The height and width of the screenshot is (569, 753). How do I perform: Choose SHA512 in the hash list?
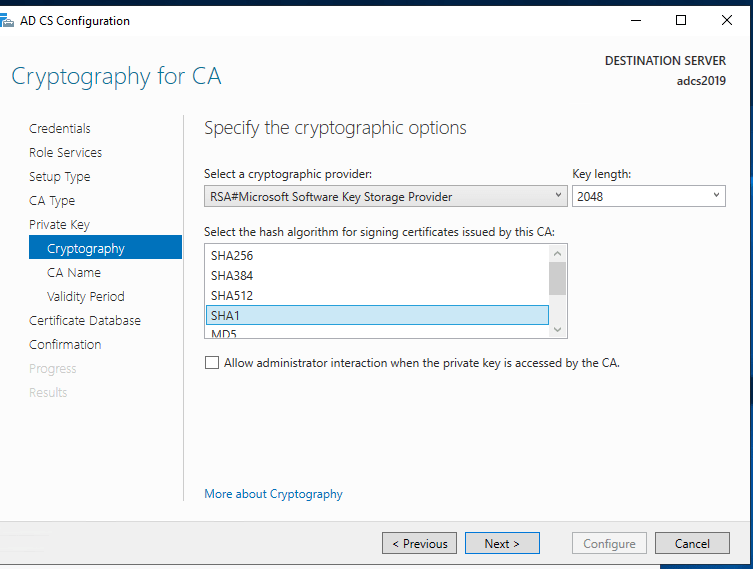tap(232, 295)
